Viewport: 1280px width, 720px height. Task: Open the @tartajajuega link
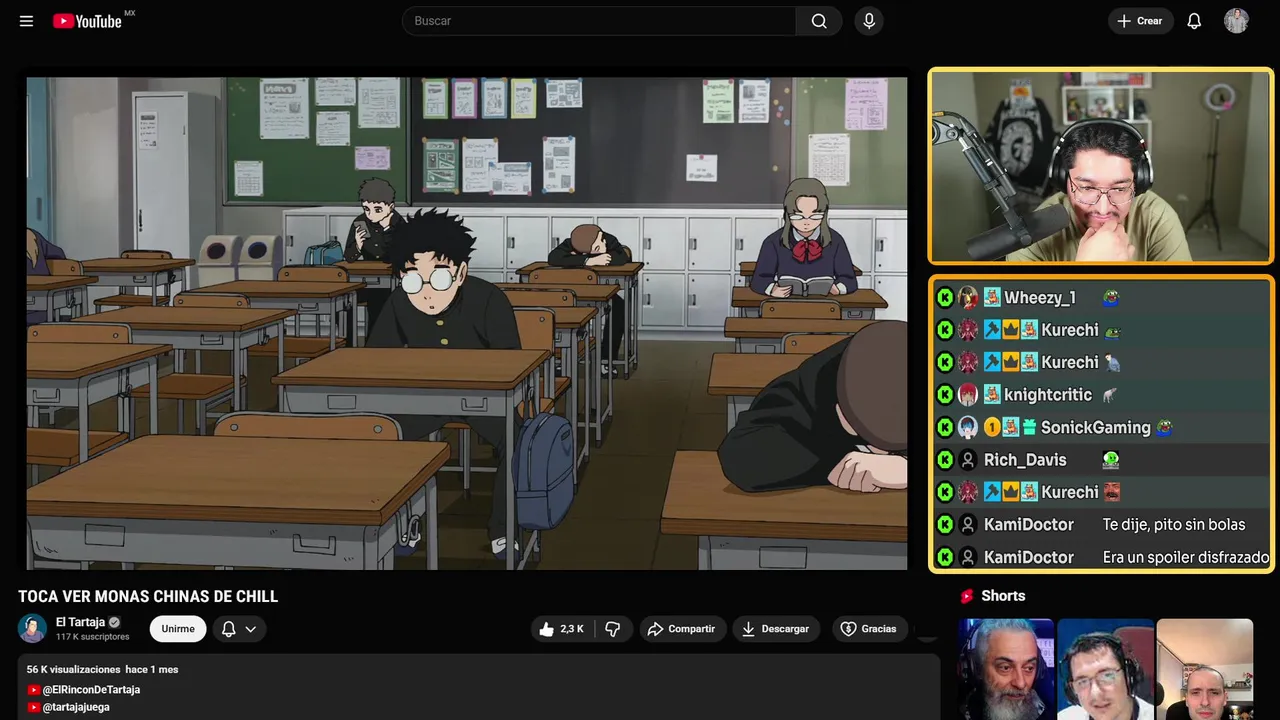76,707
